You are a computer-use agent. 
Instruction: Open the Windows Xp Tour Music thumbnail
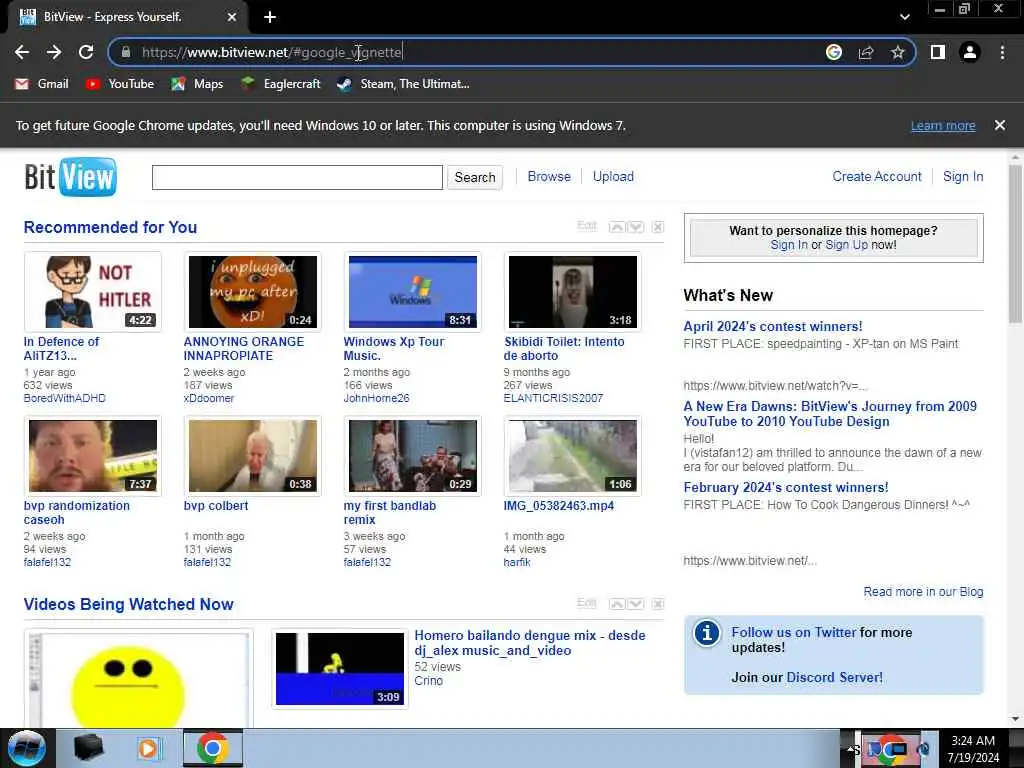click(413, 292)
